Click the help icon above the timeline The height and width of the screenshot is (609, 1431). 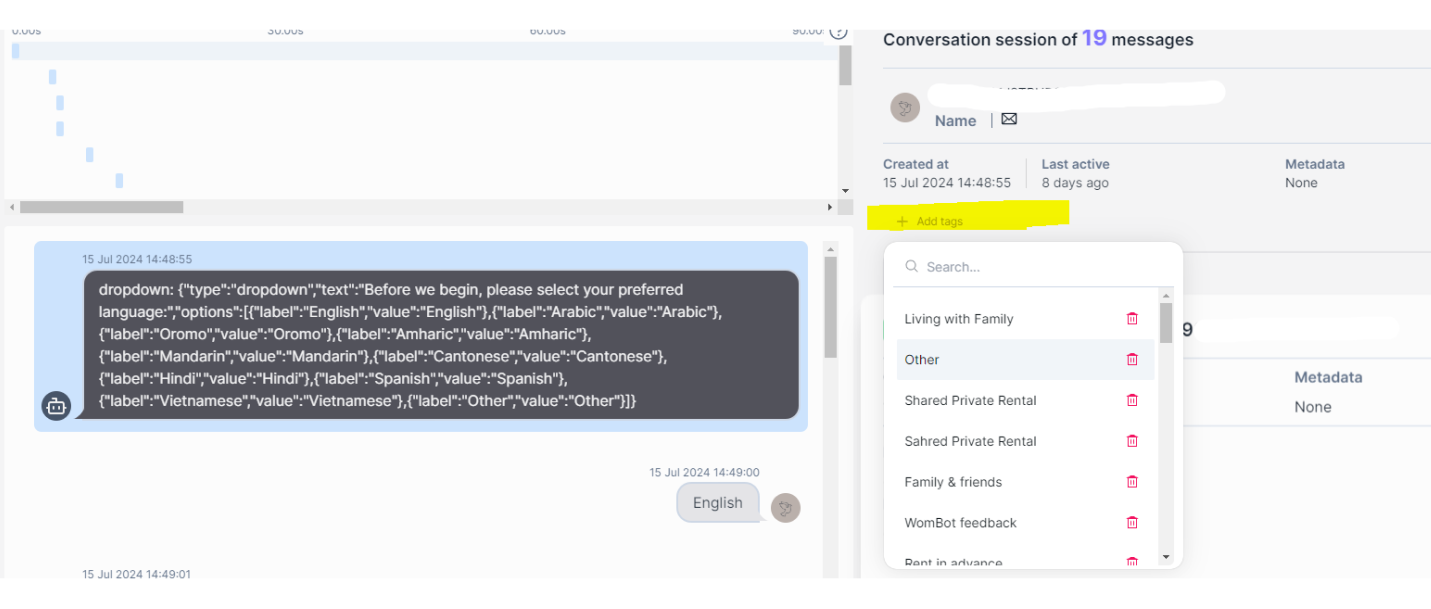pyautogui.click(x=839, y=33)
